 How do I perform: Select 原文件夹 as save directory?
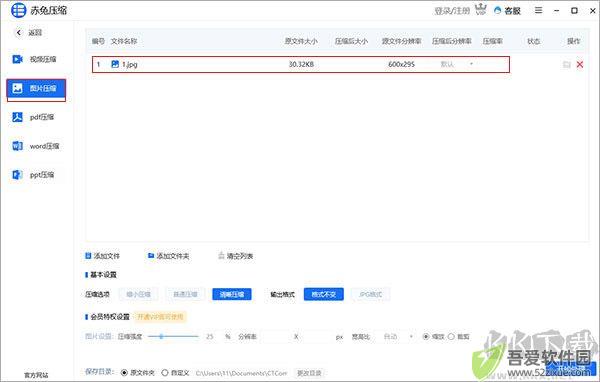point(124,372)
